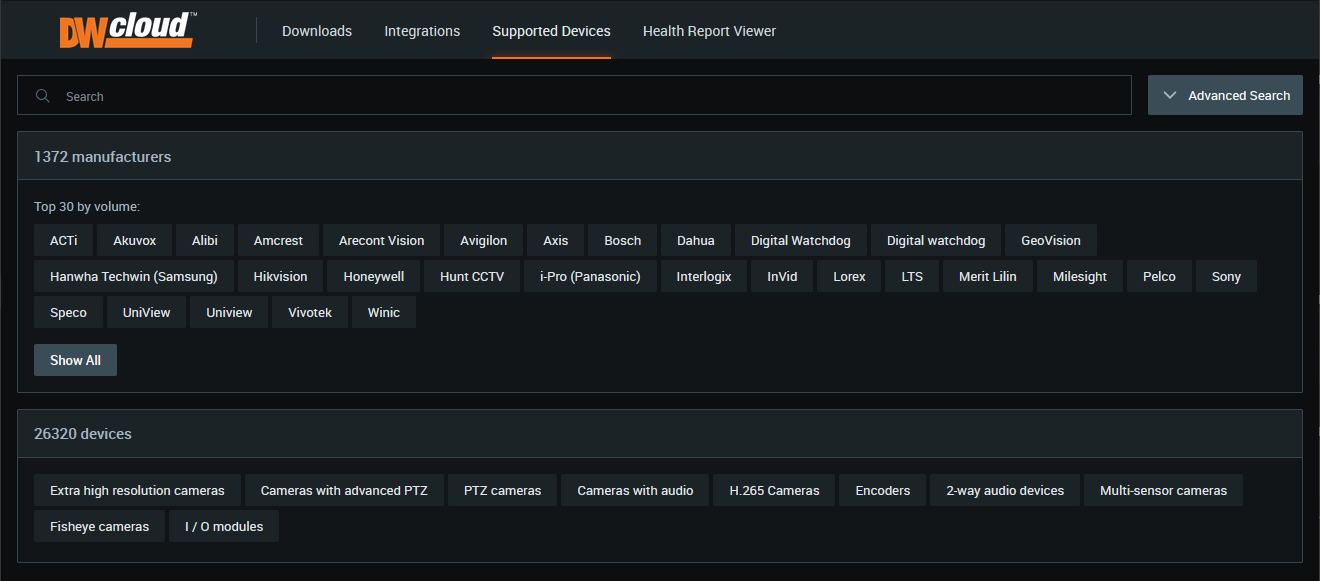This screenshot has width=1320, height=581.
Task: Filter by Fisheye cameras
Action: click(100, 526)
